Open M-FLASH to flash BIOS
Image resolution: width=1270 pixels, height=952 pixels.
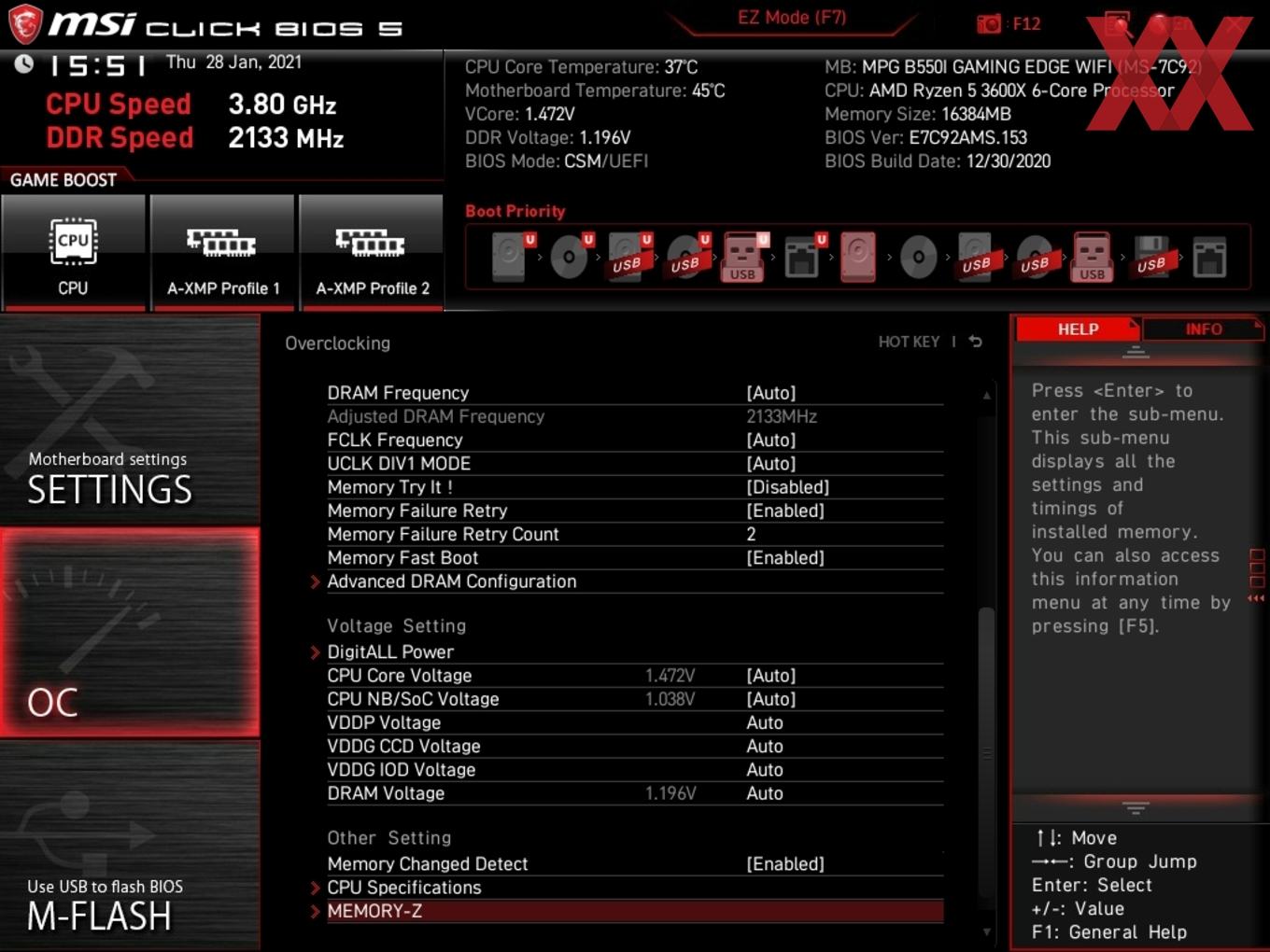130,846
